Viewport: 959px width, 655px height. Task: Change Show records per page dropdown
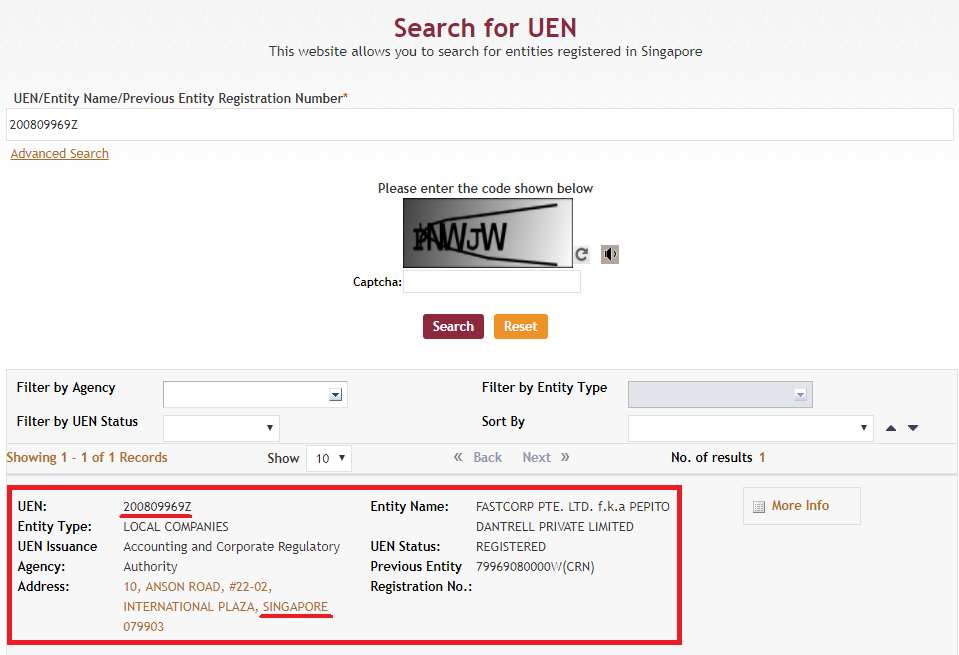329,458
